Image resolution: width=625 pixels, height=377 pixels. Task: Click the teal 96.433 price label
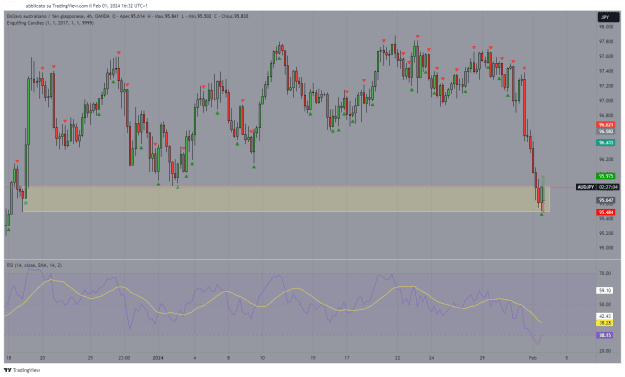coord(606,143)
